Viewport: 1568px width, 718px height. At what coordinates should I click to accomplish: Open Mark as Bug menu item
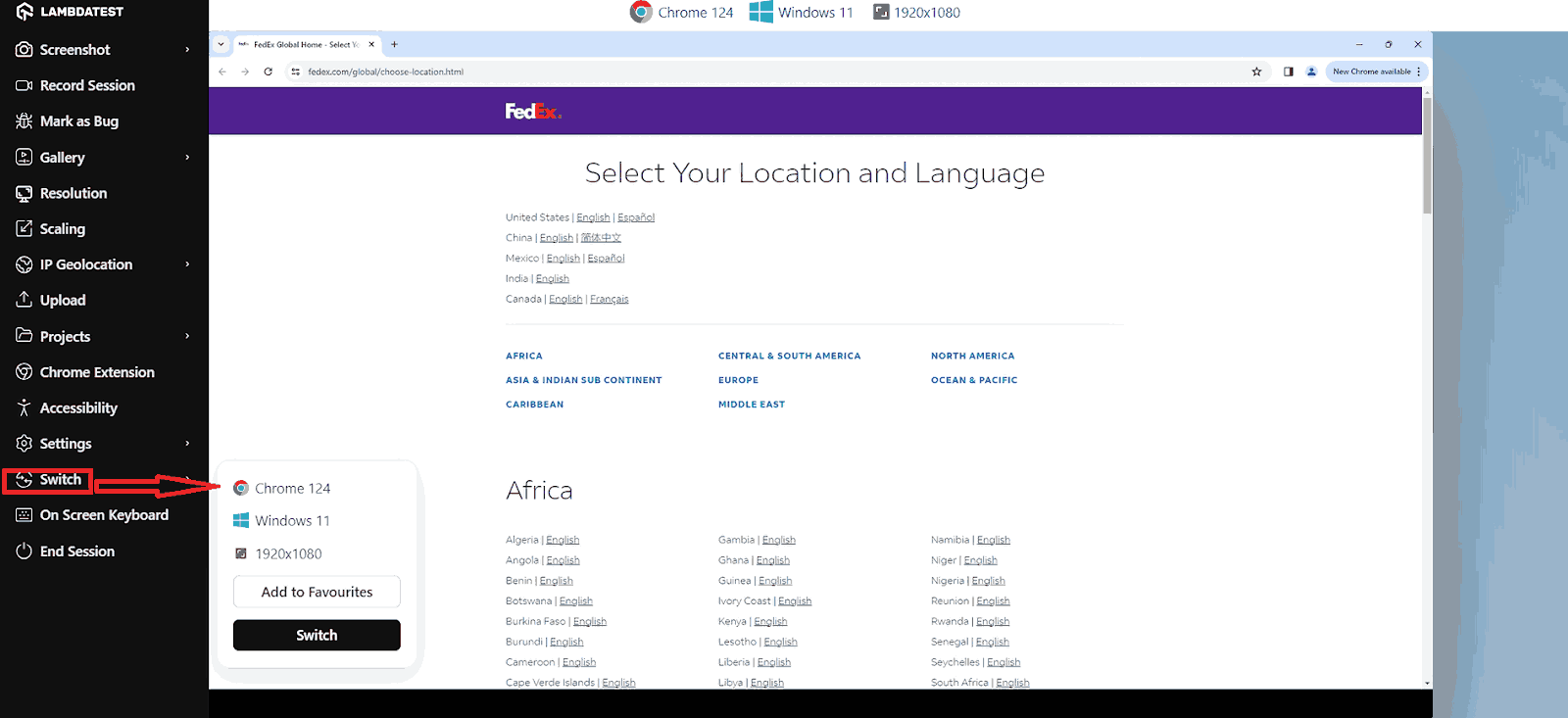tap(68, 121)
